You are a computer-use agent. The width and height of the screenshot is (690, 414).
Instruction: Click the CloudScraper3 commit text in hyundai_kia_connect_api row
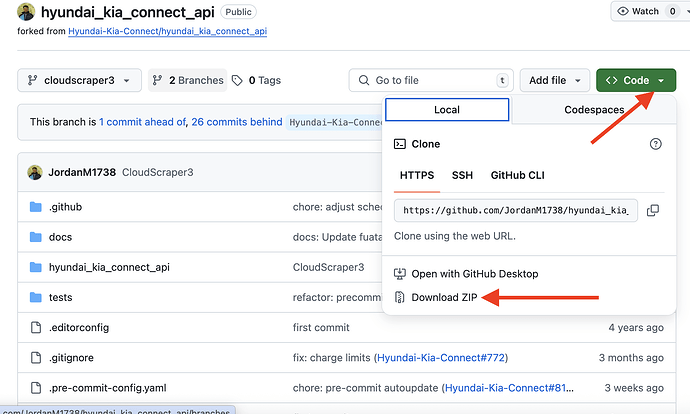point(329,267)
